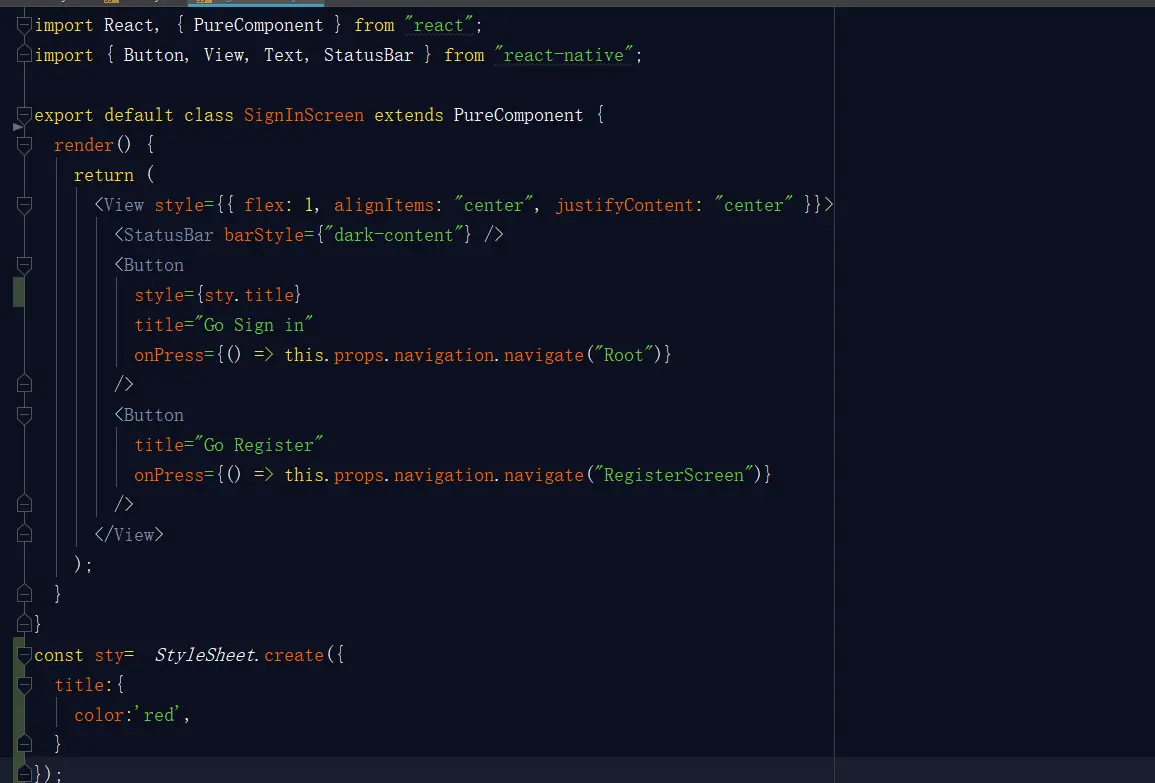Click the closing </View> tag
The height and width of the screenshot is (783, 1155).
(129, 535)
